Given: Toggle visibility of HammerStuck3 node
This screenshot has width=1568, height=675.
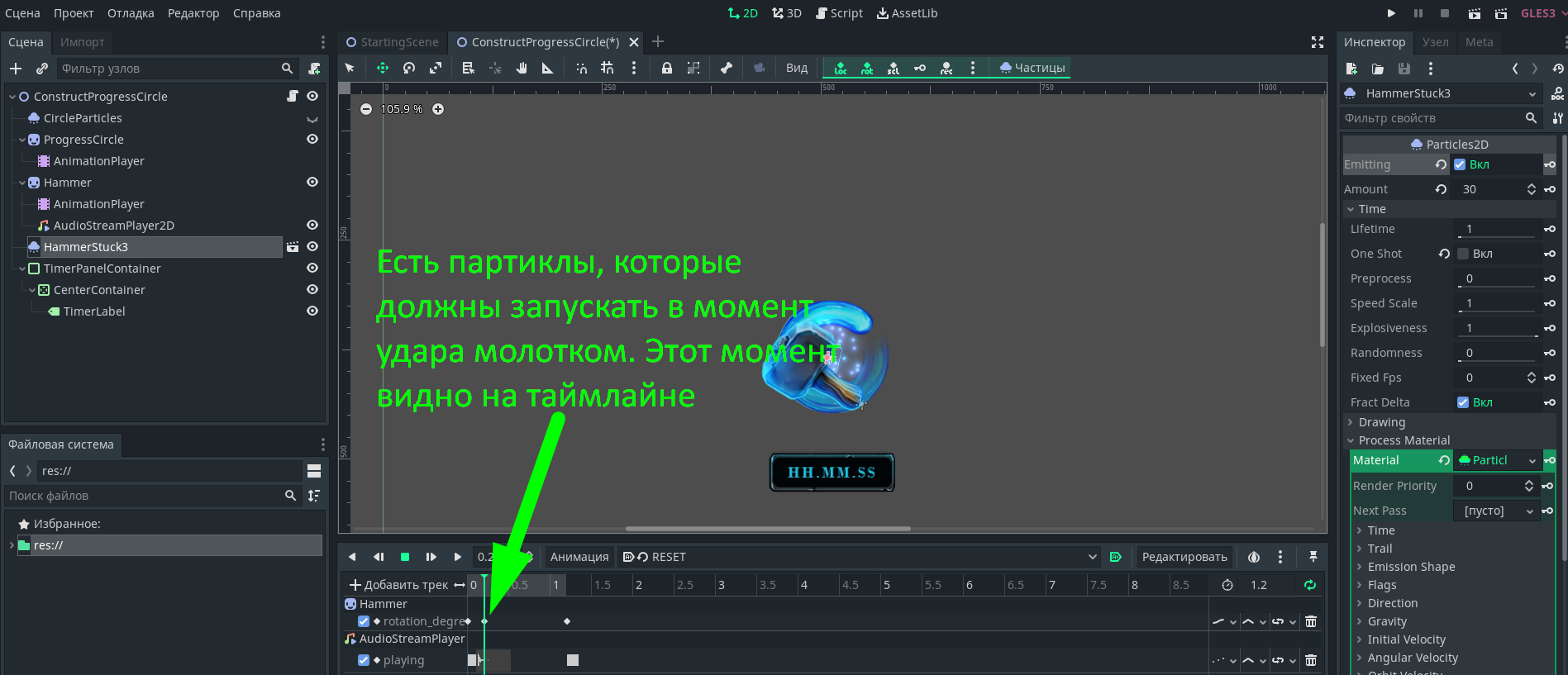Looking at the screenshot, I should (312, 247).
